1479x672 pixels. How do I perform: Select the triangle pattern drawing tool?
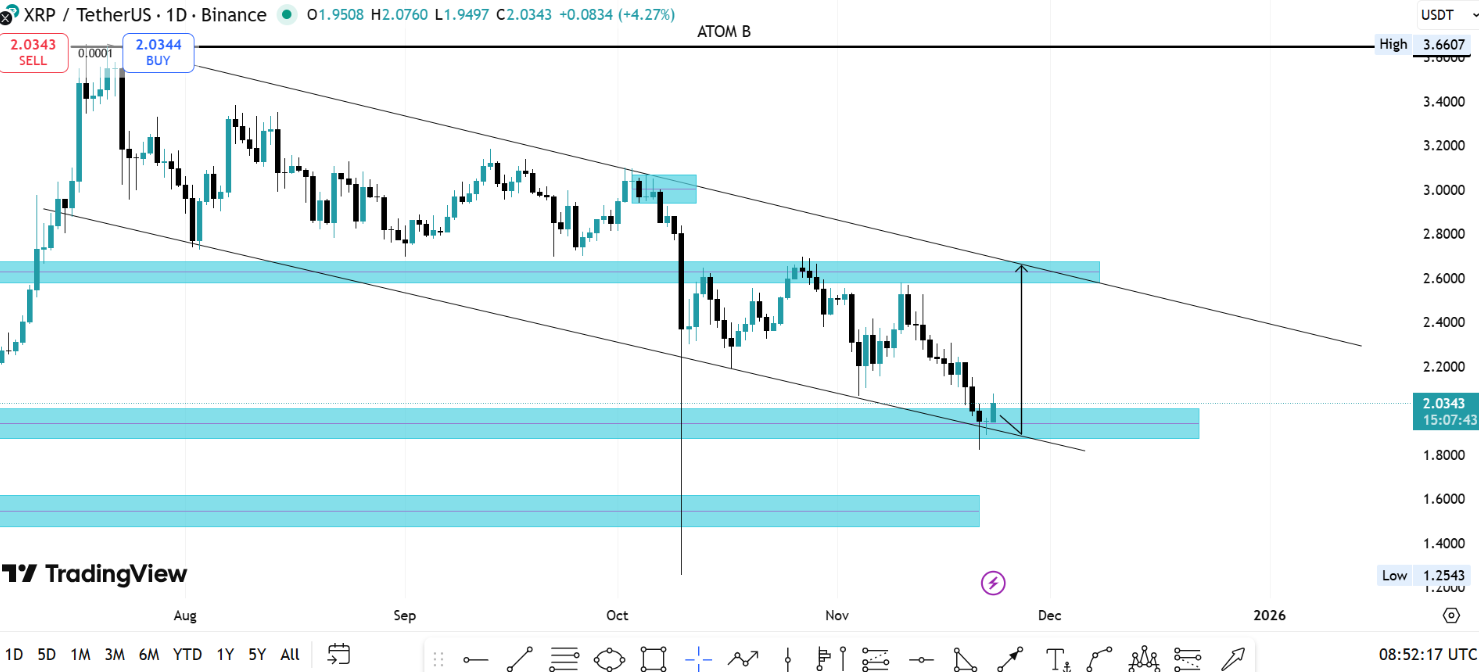965,658
